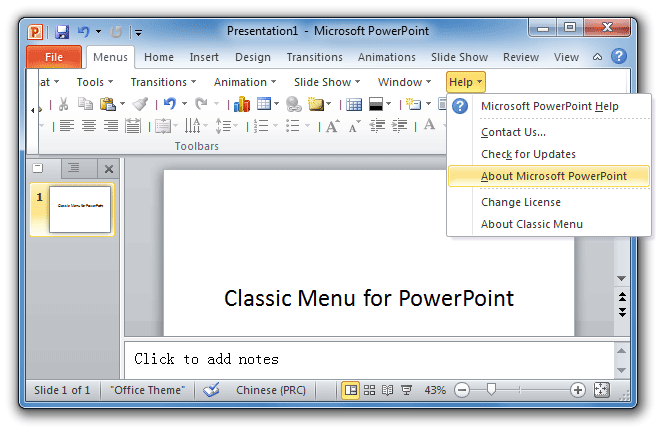Image resolution: width=661 pixels, height=433 pixels.
Task: Expand the Window classic menu
Action: [x=404, y=82]
